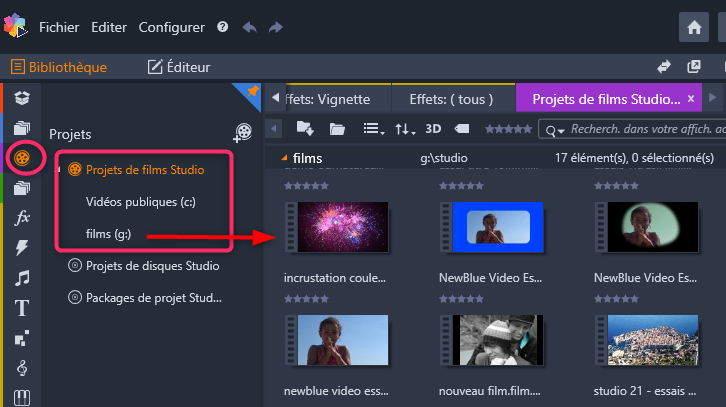This screenshot has width=726, height=407.
Task: Toggle the 3D filter button
Action: pyautogui.click(x=433, y=129)
